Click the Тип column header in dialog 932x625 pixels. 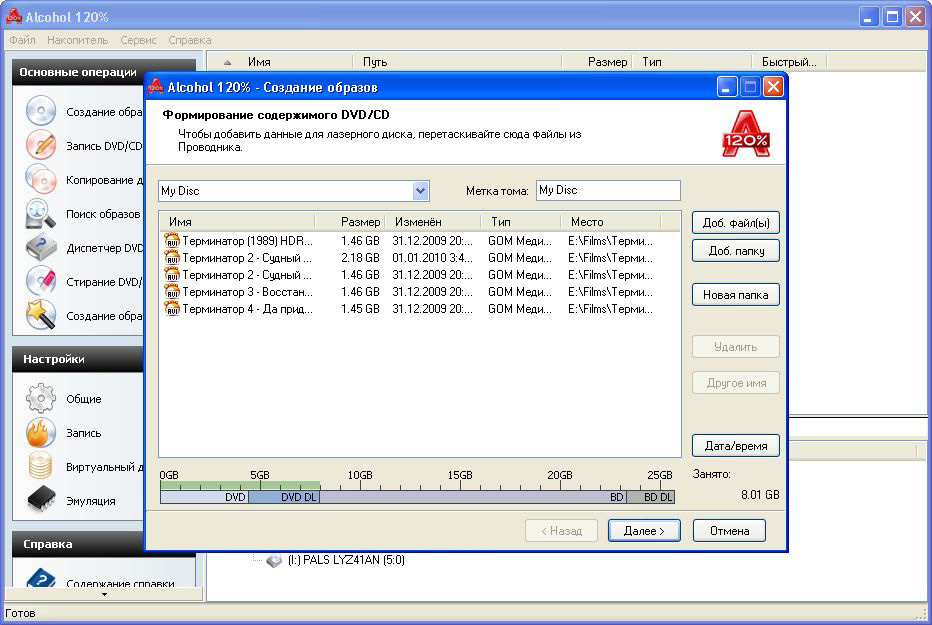(521, 222)
